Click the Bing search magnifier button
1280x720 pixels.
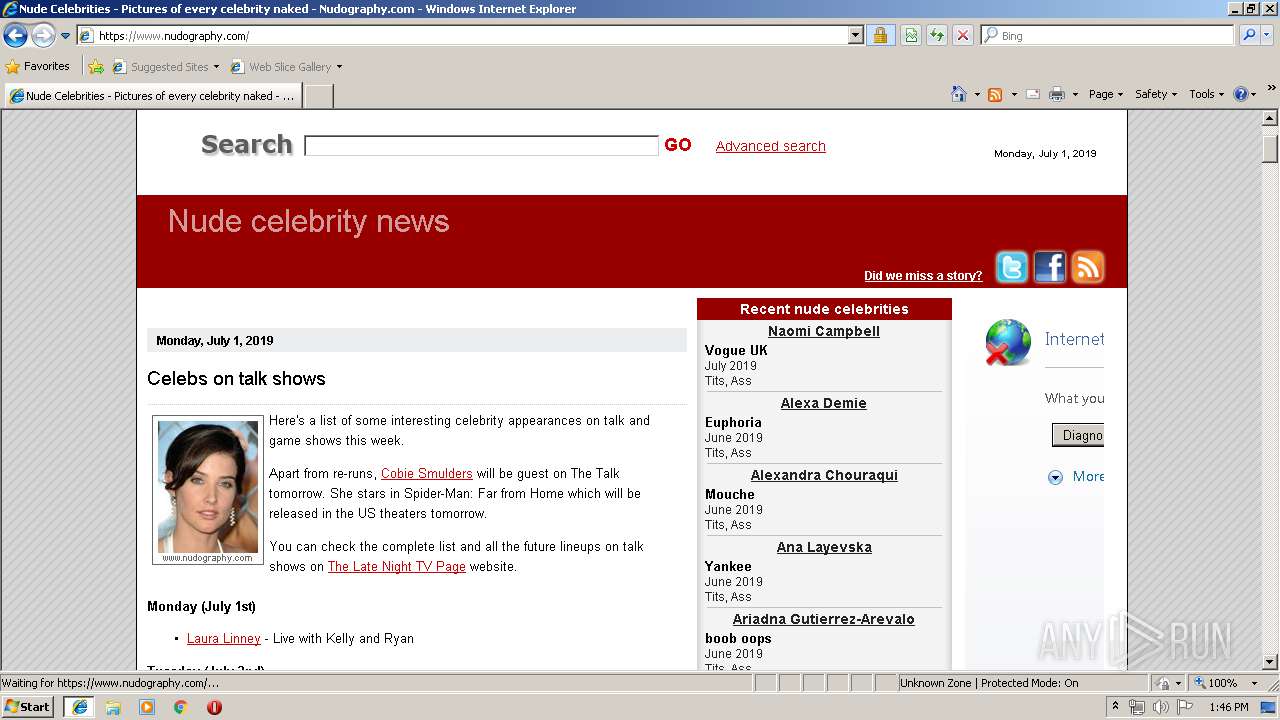1248,36
